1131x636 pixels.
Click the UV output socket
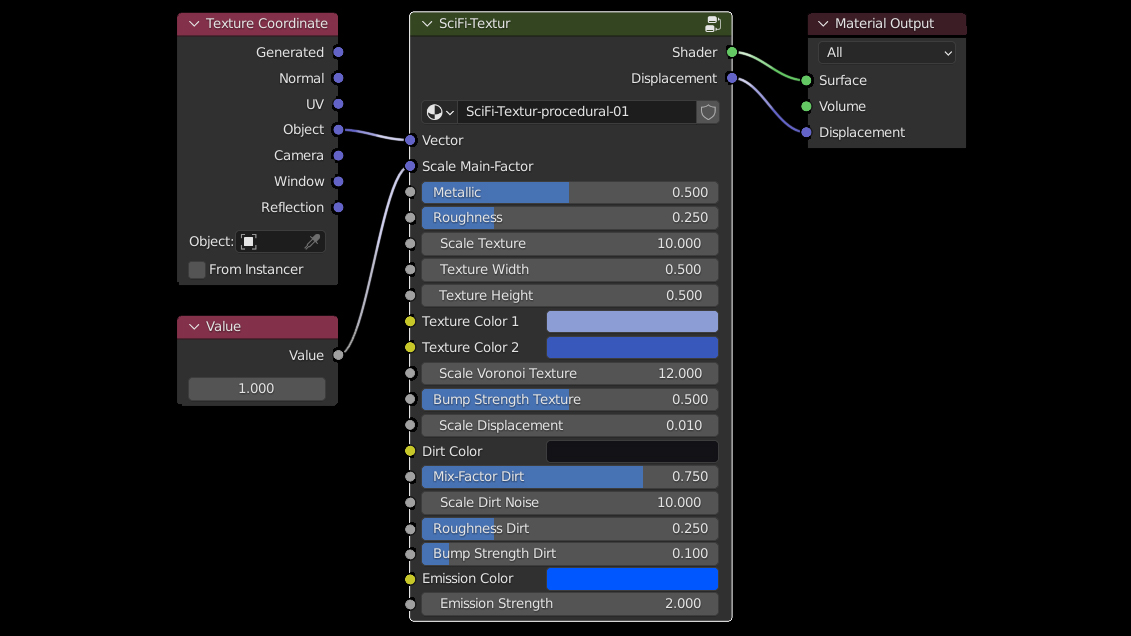338,104
